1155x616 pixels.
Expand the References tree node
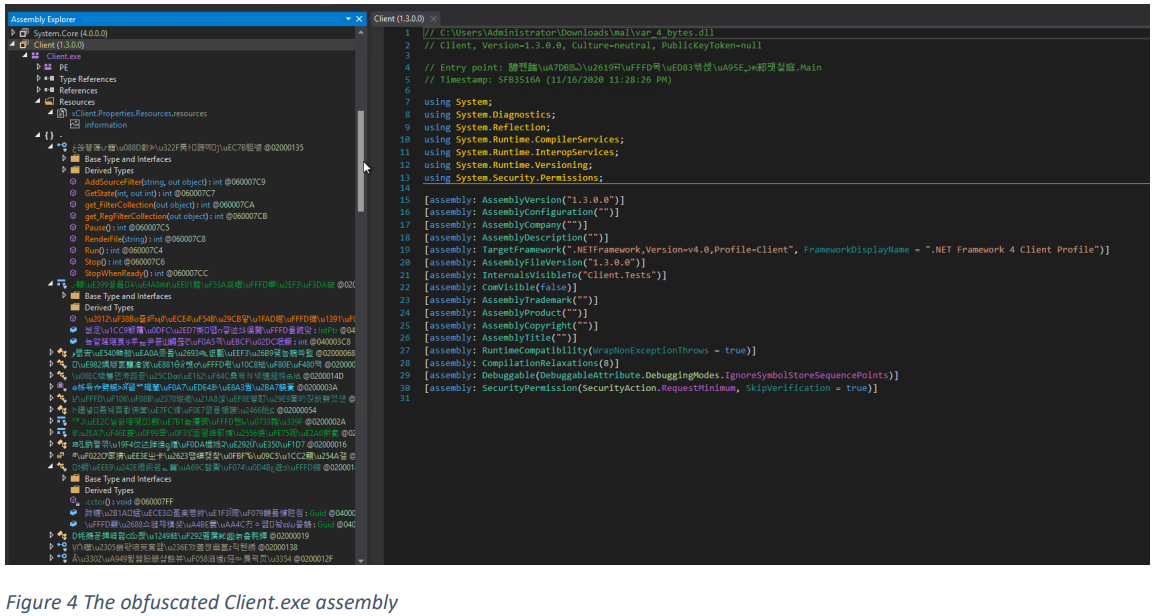click(38, 90)
